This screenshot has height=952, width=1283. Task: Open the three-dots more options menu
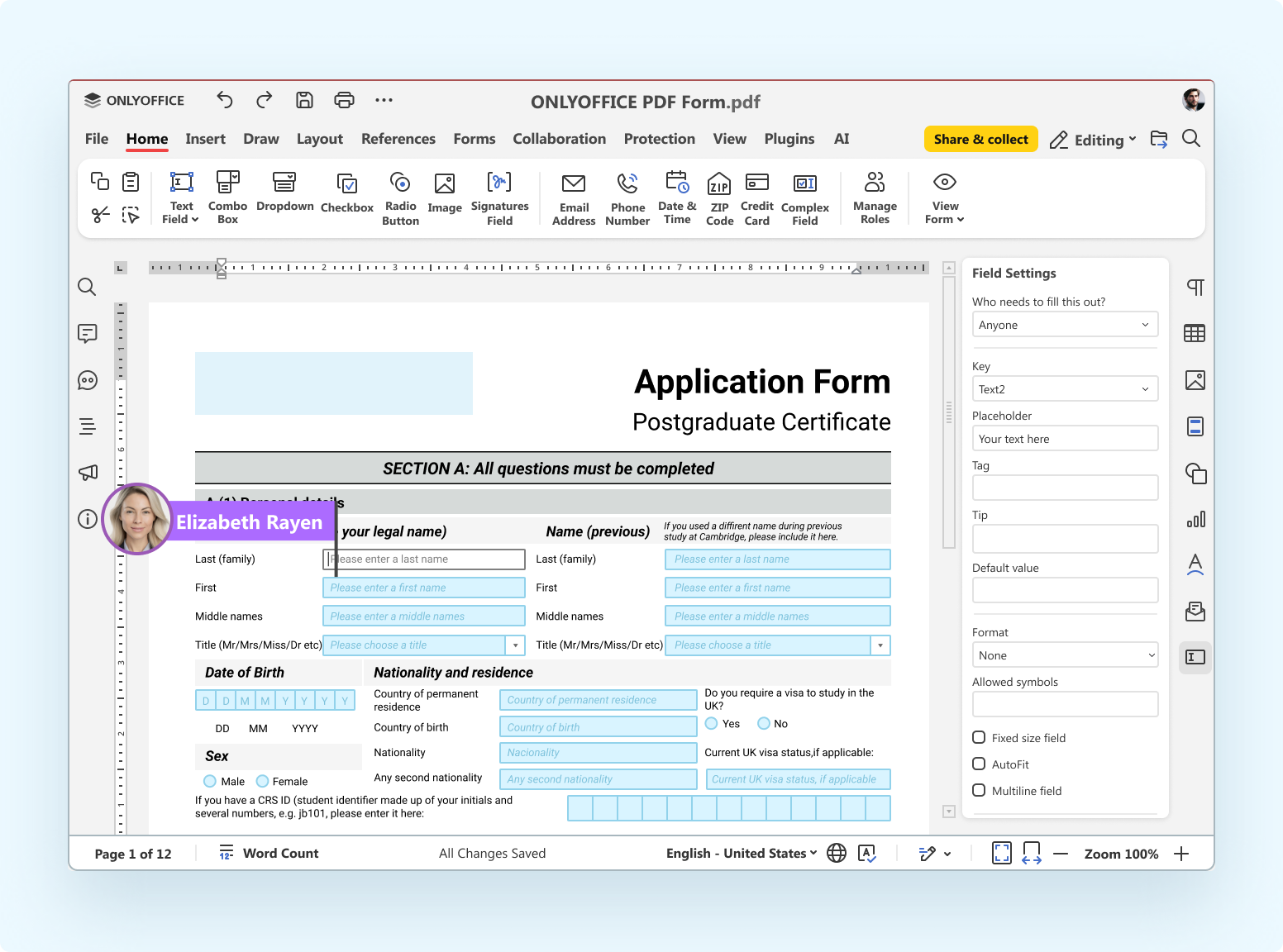coord(384,100)
